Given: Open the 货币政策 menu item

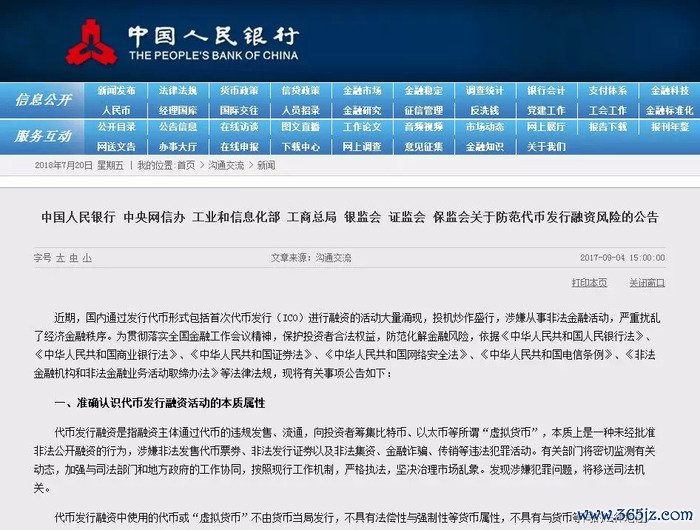Looking at the screenshot, I should click(x=239, y=91).
